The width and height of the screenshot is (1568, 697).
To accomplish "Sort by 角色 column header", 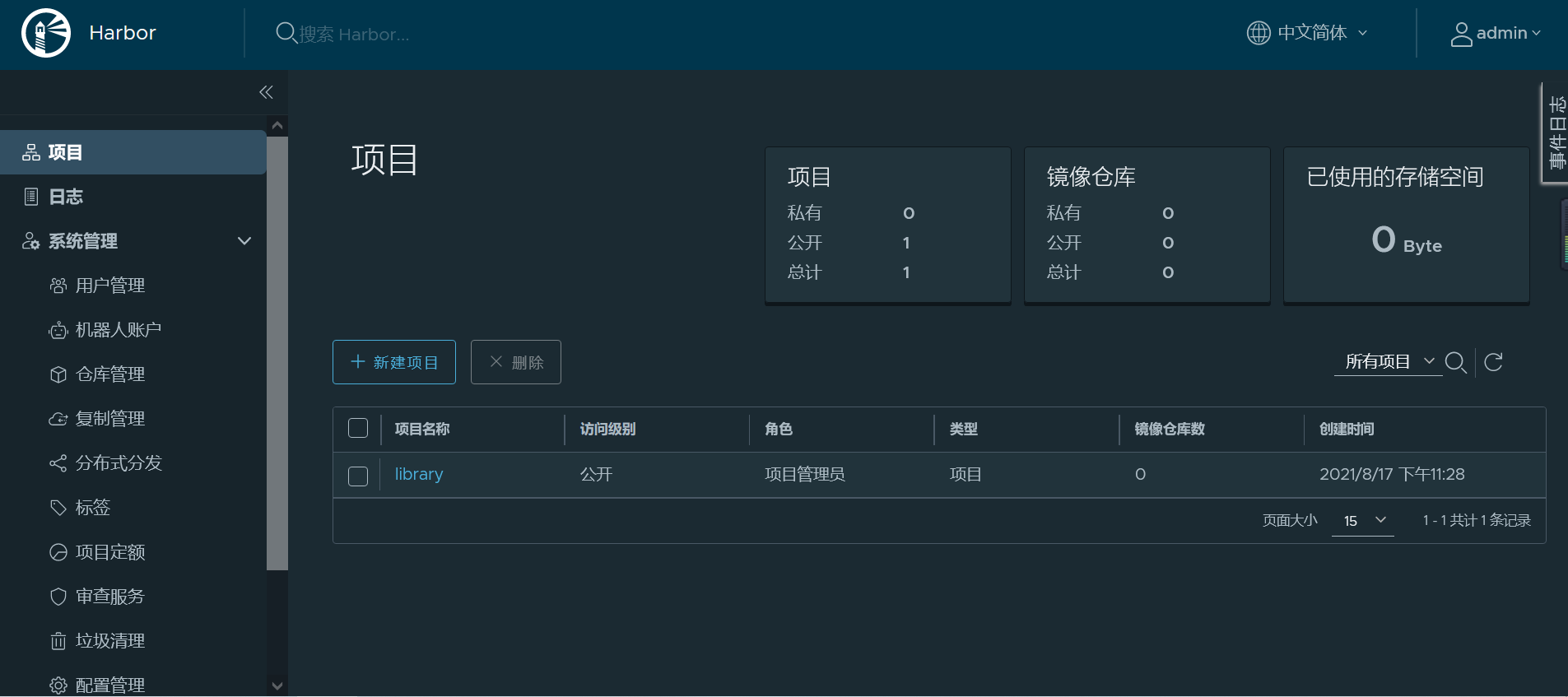I will [779, 429].
